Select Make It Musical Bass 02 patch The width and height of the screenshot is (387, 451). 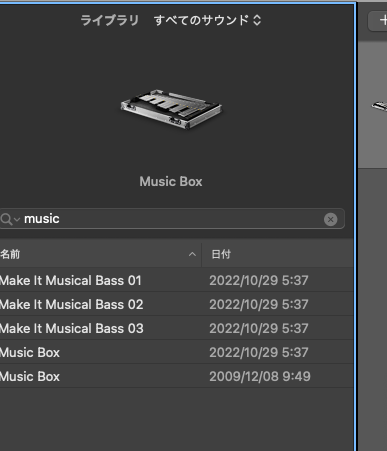177,304
